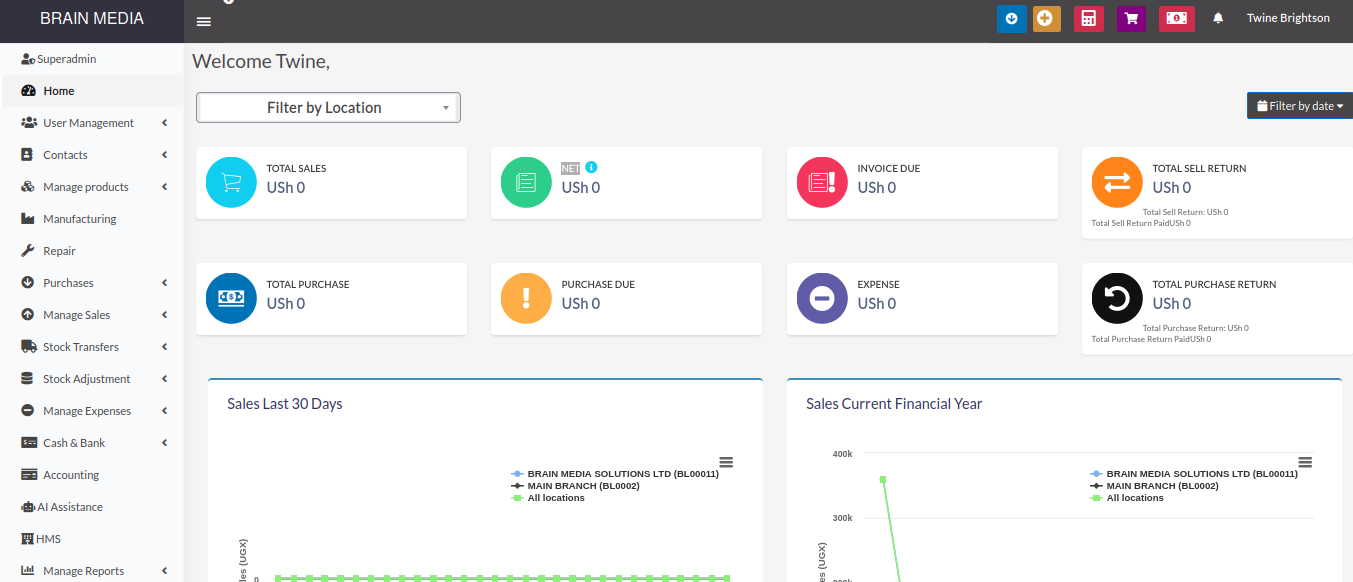Screen dimensions: 1353x582
Task: Toggle MAIN BRANCH legend in 30 Days chart
Action: 575,486
